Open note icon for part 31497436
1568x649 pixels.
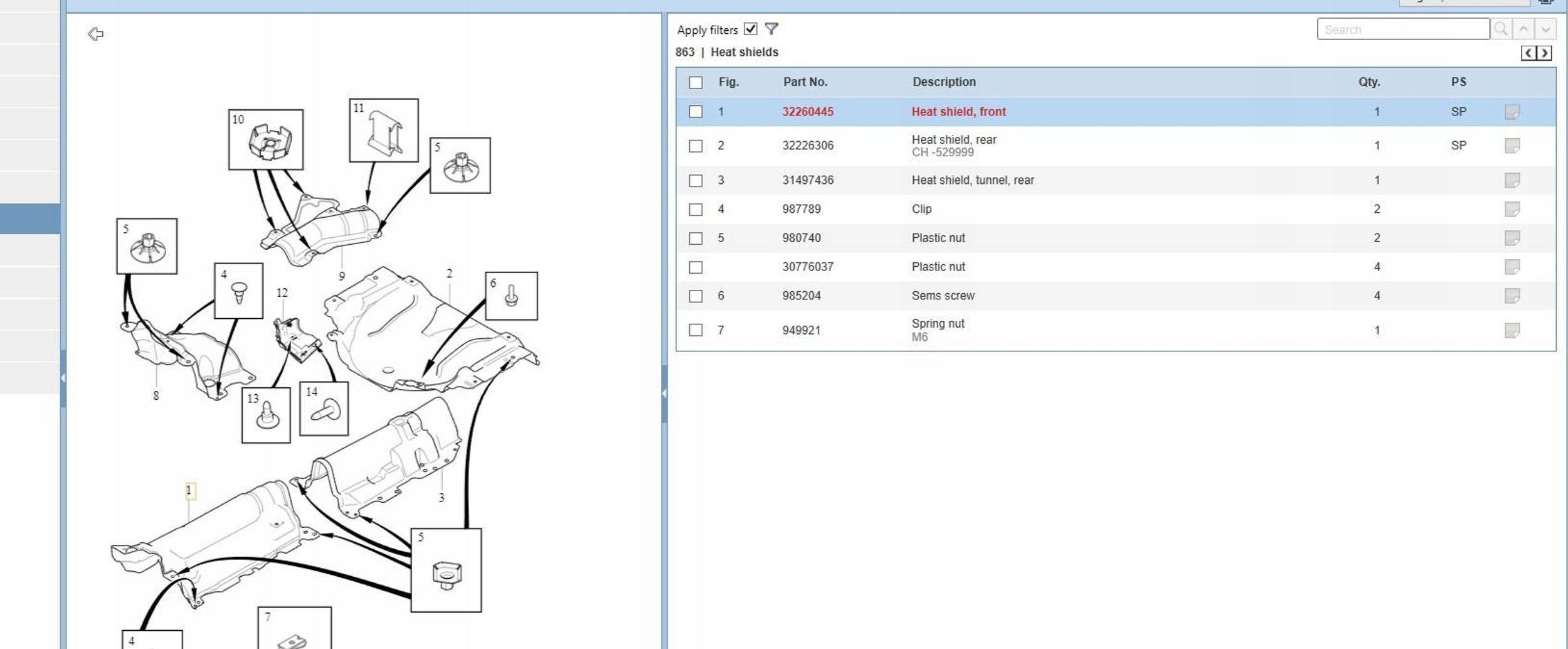coord(1512,180)
